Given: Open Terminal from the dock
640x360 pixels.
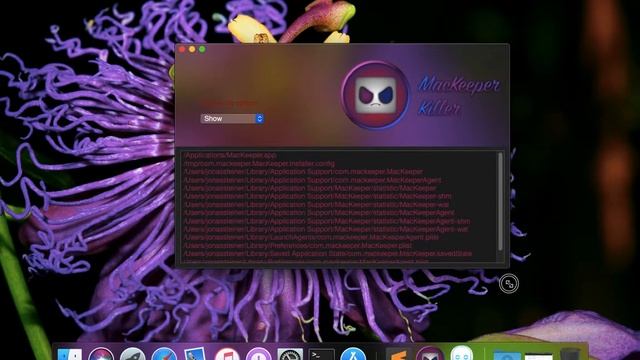Looking at the screenshot, I should click(x=322, y=354).
